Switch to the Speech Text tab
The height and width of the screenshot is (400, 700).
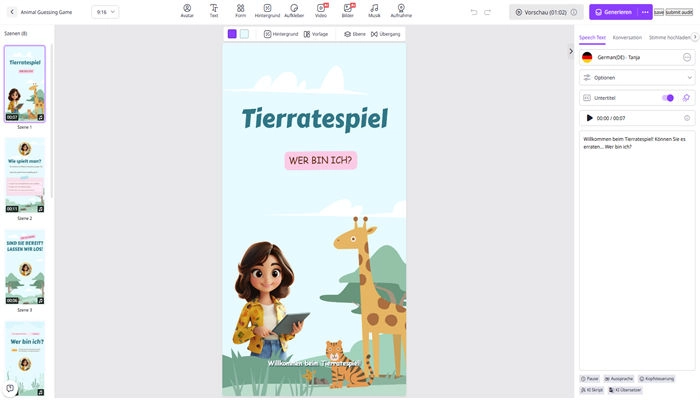[594, 37]
